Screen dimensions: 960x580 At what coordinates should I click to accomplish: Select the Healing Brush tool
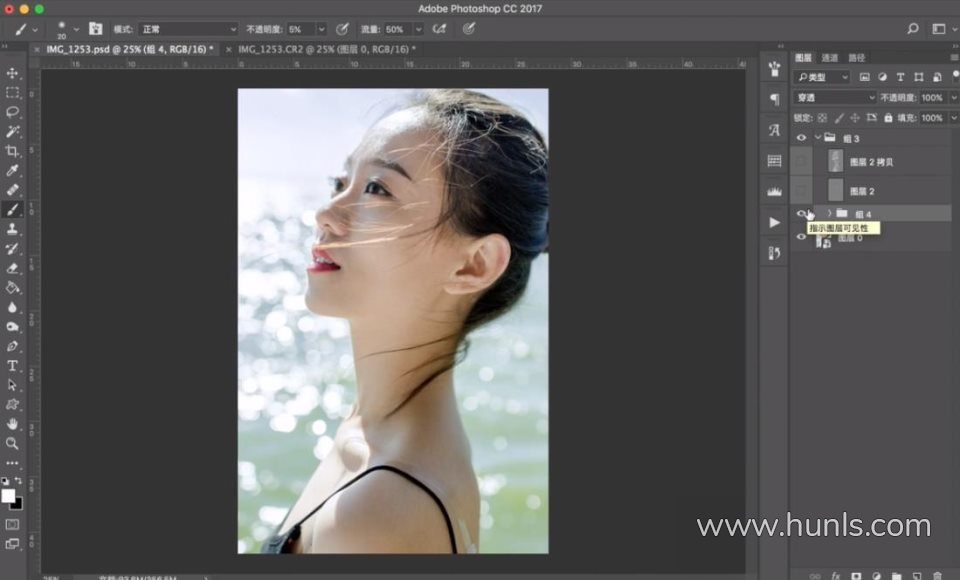(12, 190)
